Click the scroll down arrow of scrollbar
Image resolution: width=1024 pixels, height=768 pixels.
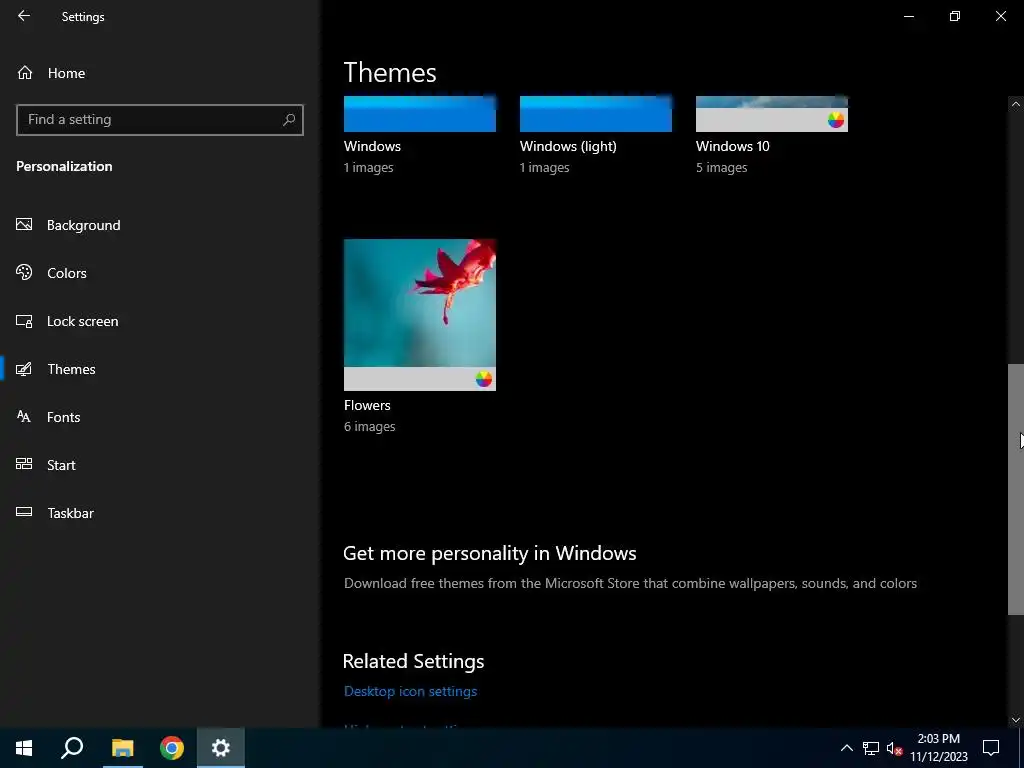click(1016, 720)
